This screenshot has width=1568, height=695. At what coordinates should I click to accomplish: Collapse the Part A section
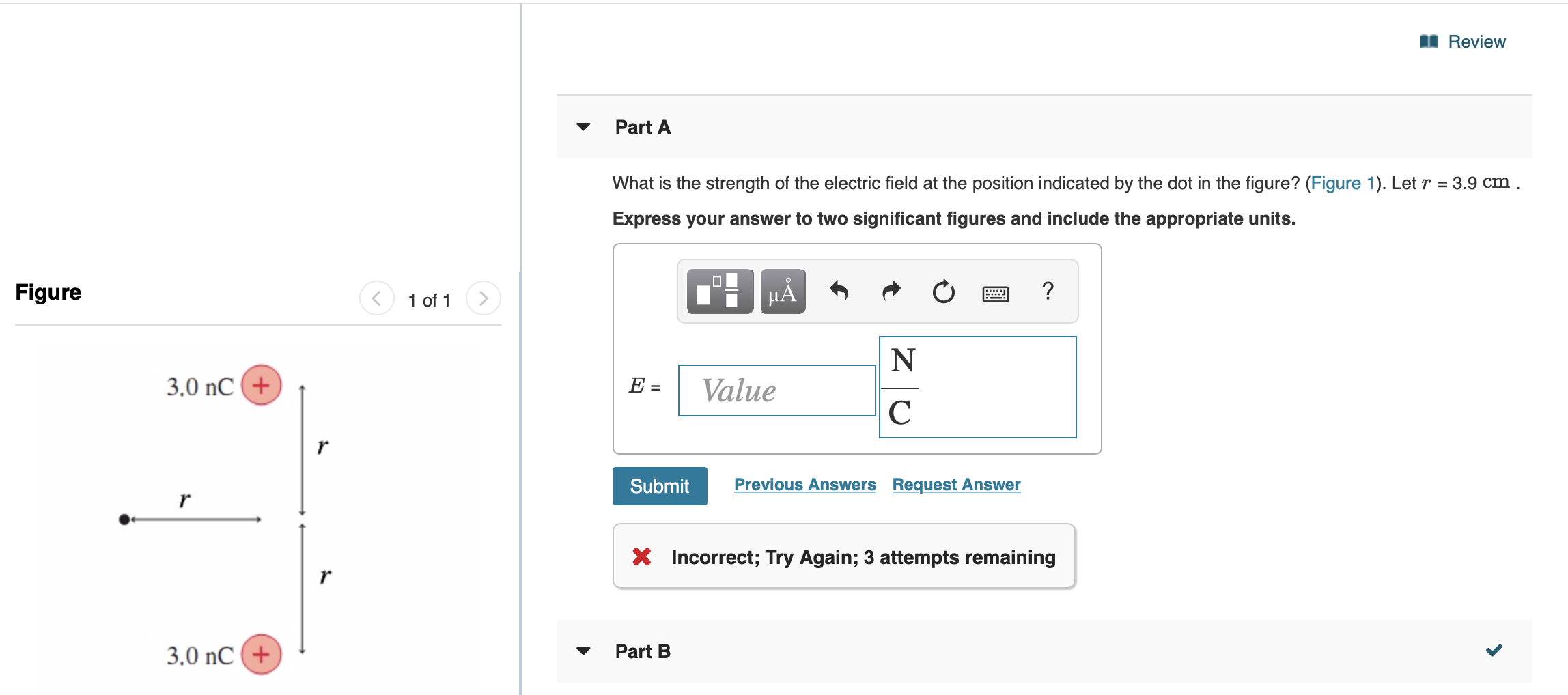pyautogui.click(x=583, y=127)
